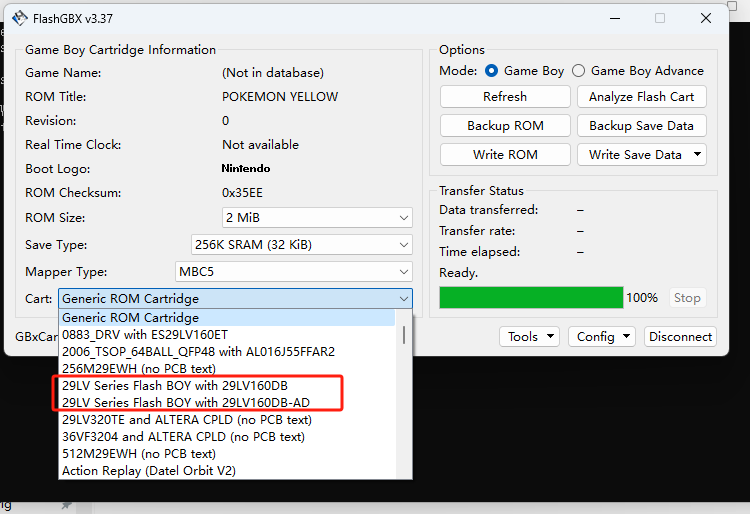Click the Disconnect button
The width and height of the screenshot is (750, 514).
[x=680, y=337]
